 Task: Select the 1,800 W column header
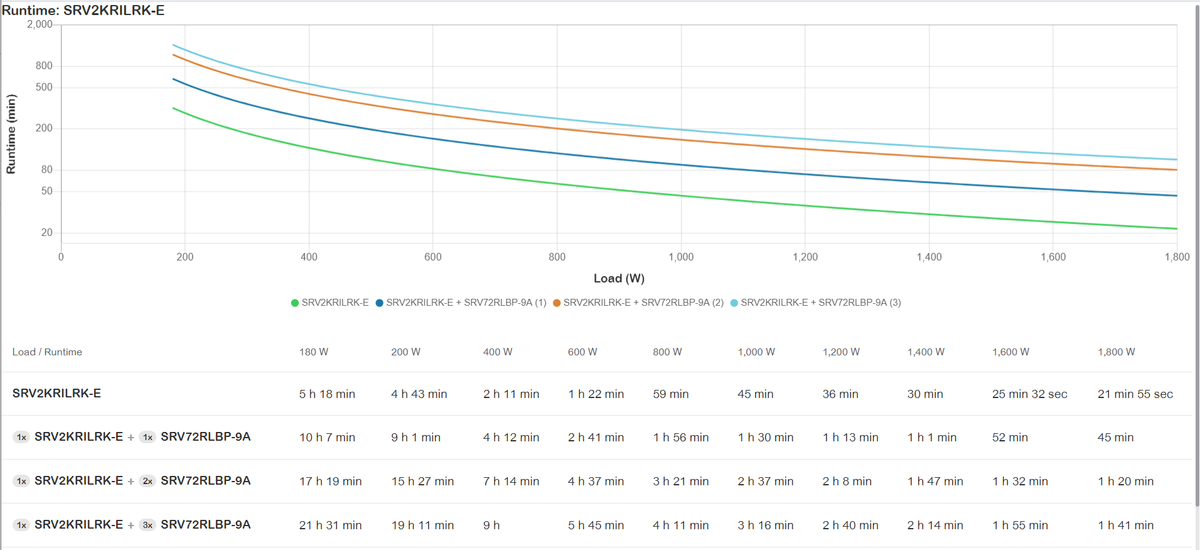[x=1117, y=352]
